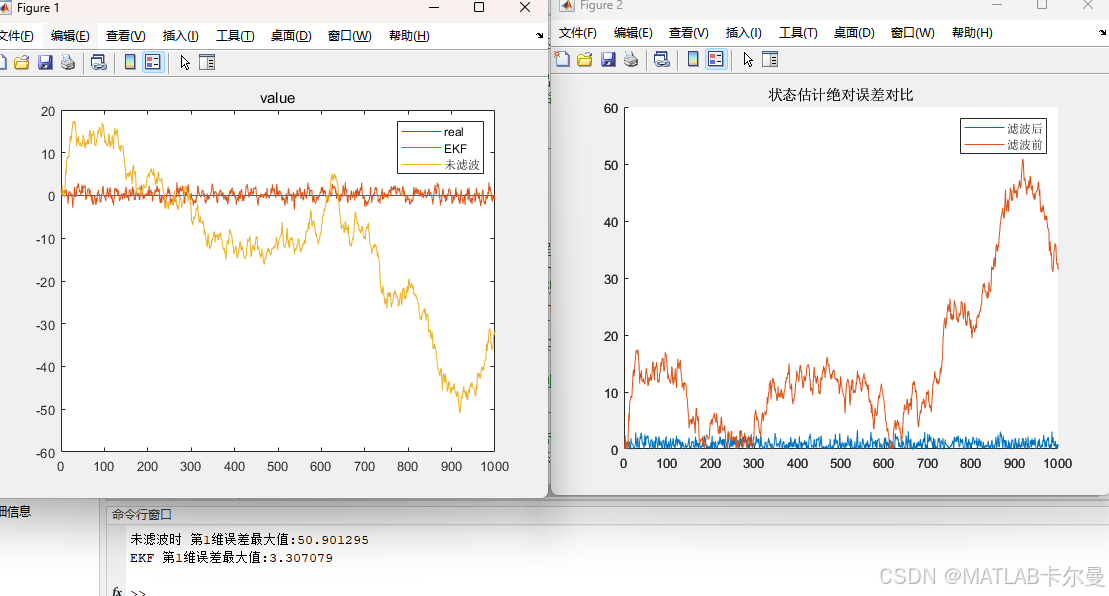Save figure icon in Figure 2 toolbar
The width and height of the screenshot is (1109, 596).
click(608, 59)
